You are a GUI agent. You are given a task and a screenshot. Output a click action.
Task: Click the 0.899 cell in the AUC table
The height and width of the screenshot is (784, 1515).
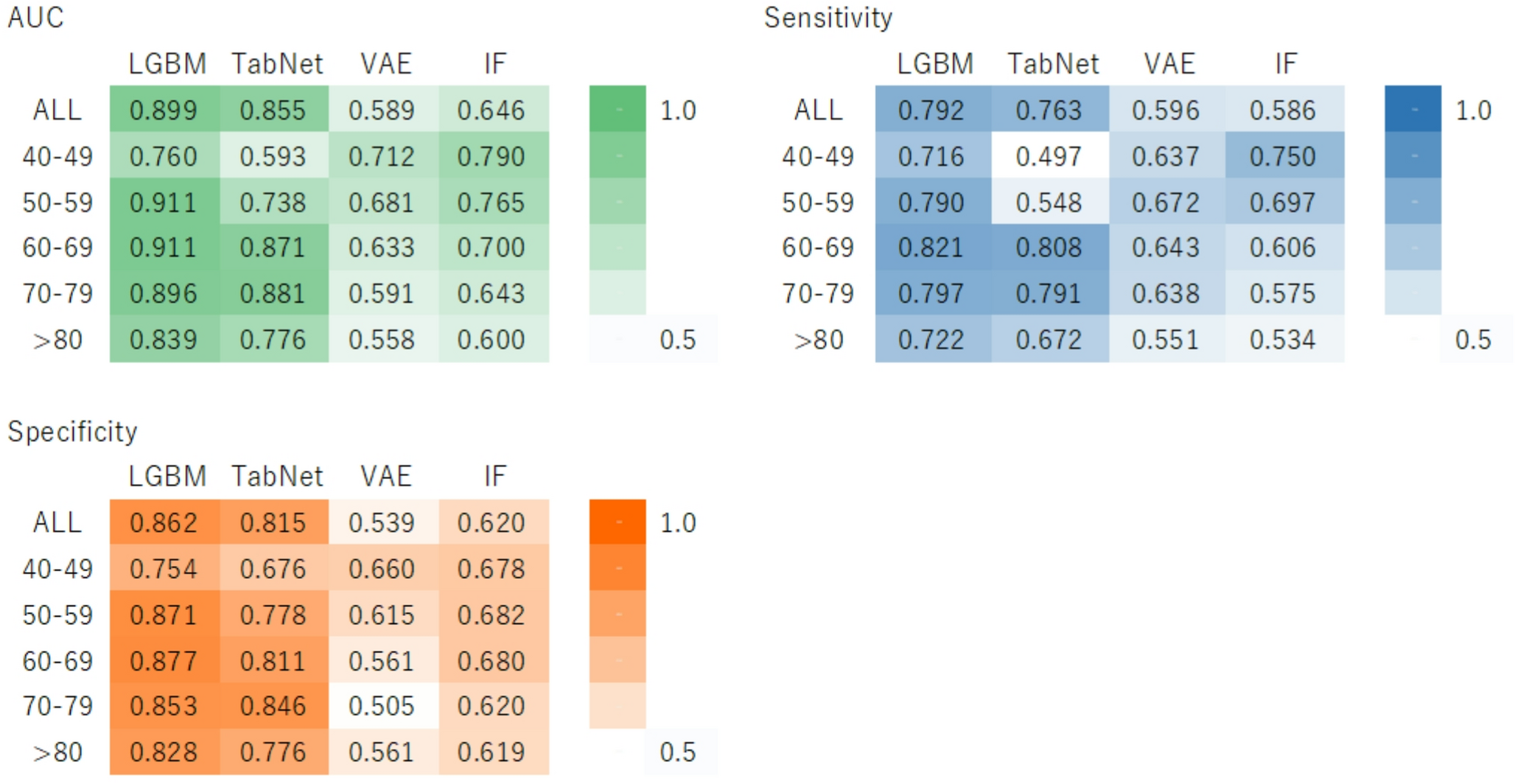[164, 111]
